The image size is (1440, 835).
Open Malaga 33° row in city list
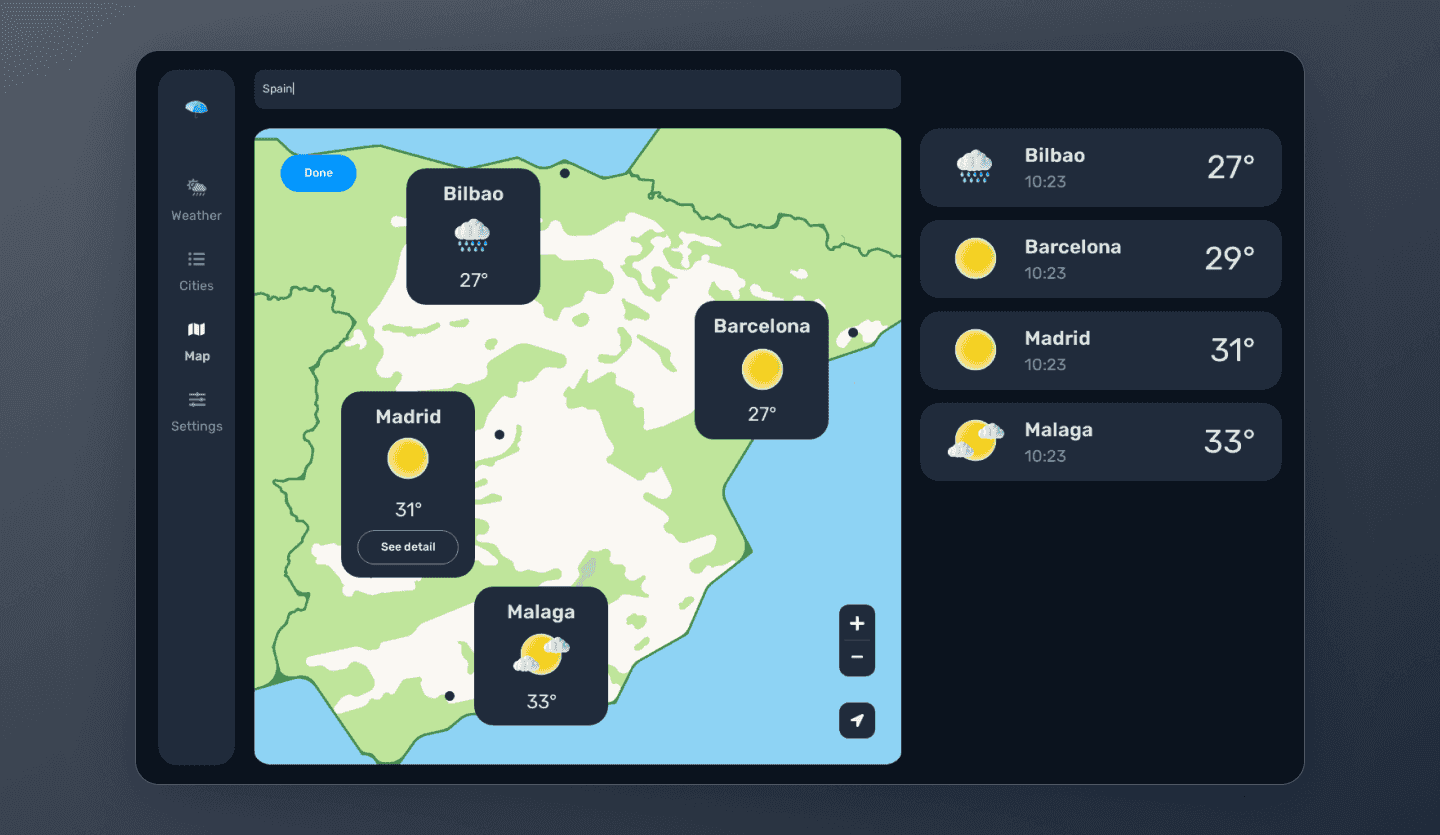(1100, 442)
